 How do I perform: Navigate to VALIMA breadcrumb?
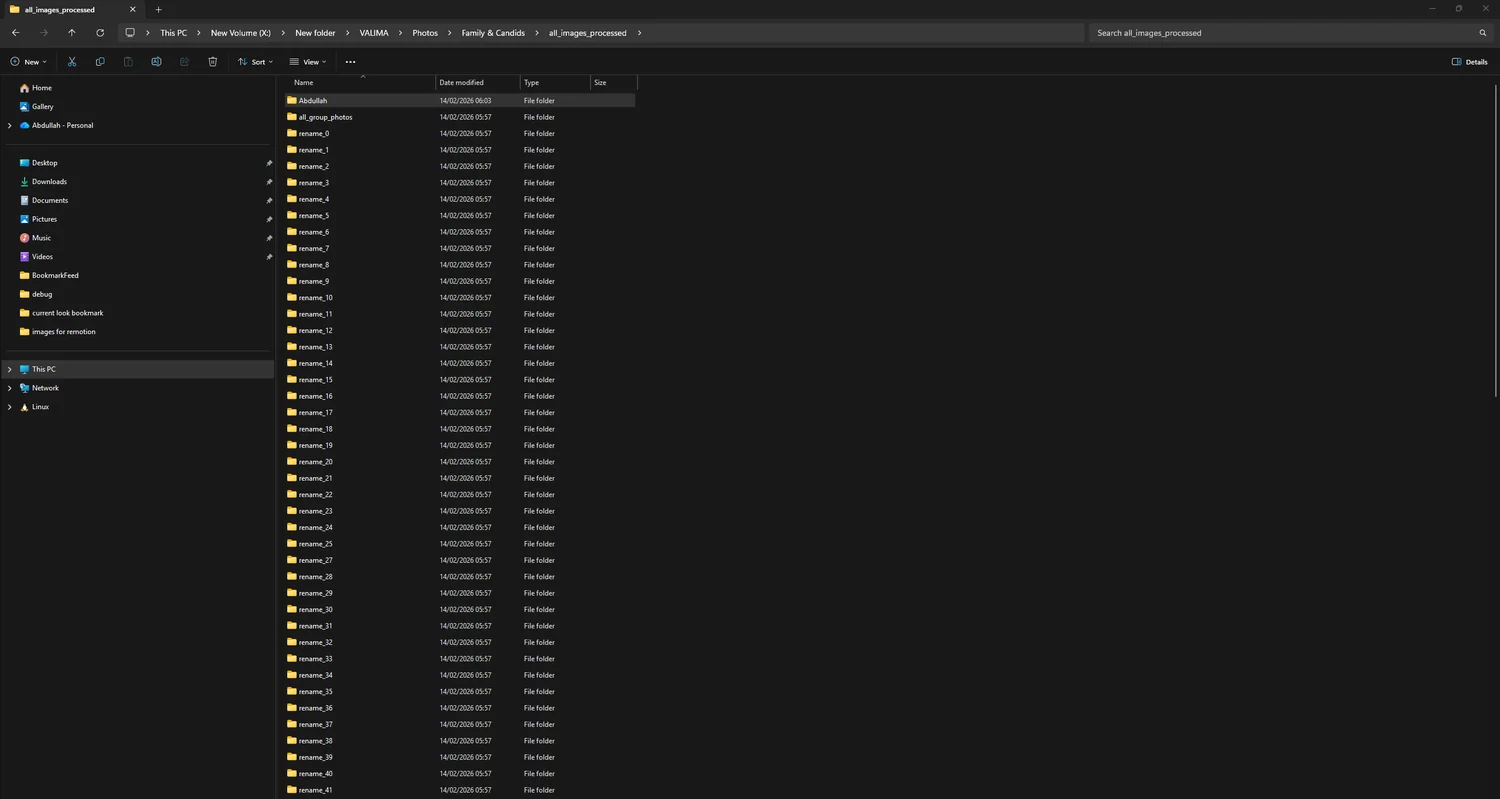(374, 33)
